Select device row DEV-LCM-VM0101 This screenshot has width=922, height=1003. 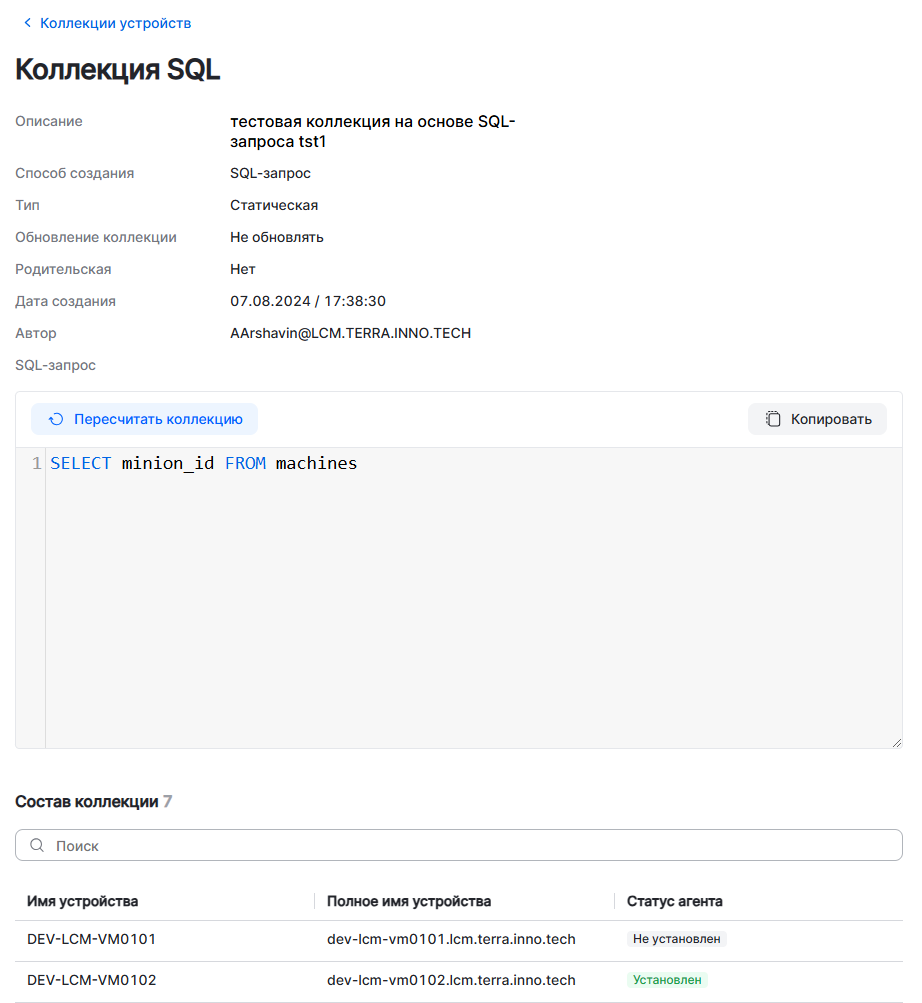coord(92,940)
